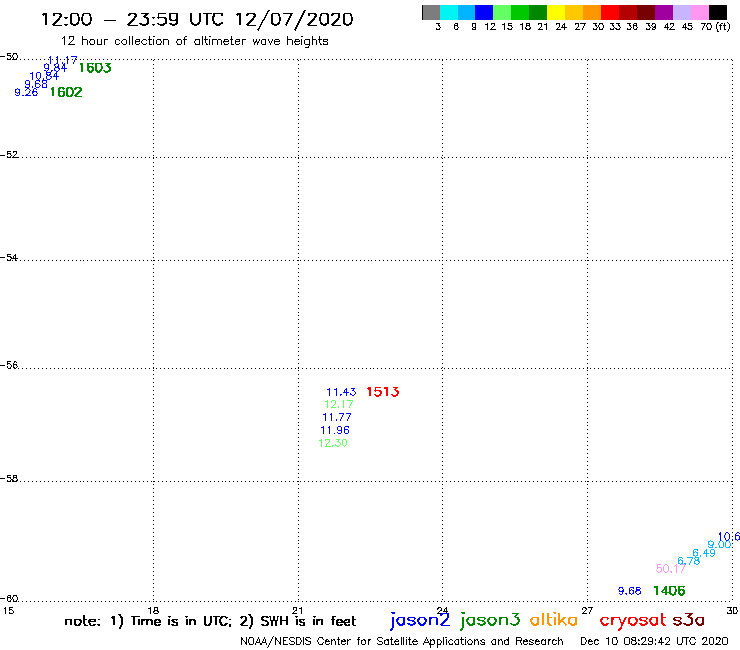Click the green time label 1603

[95, 68]
